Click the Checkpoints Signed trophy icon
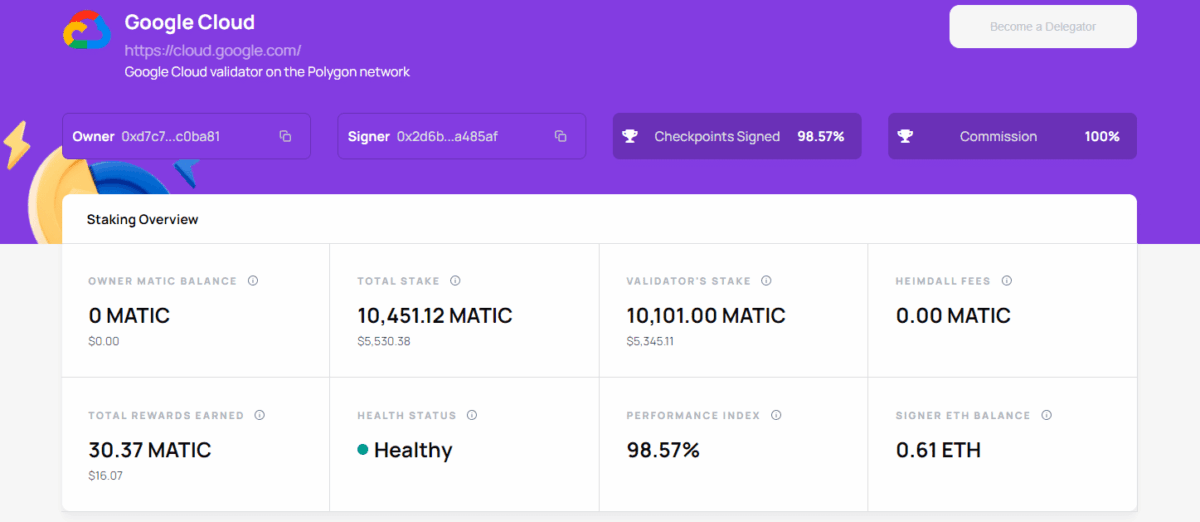The height and width of the screenshot is (522, 1200). tap(629, 136)
